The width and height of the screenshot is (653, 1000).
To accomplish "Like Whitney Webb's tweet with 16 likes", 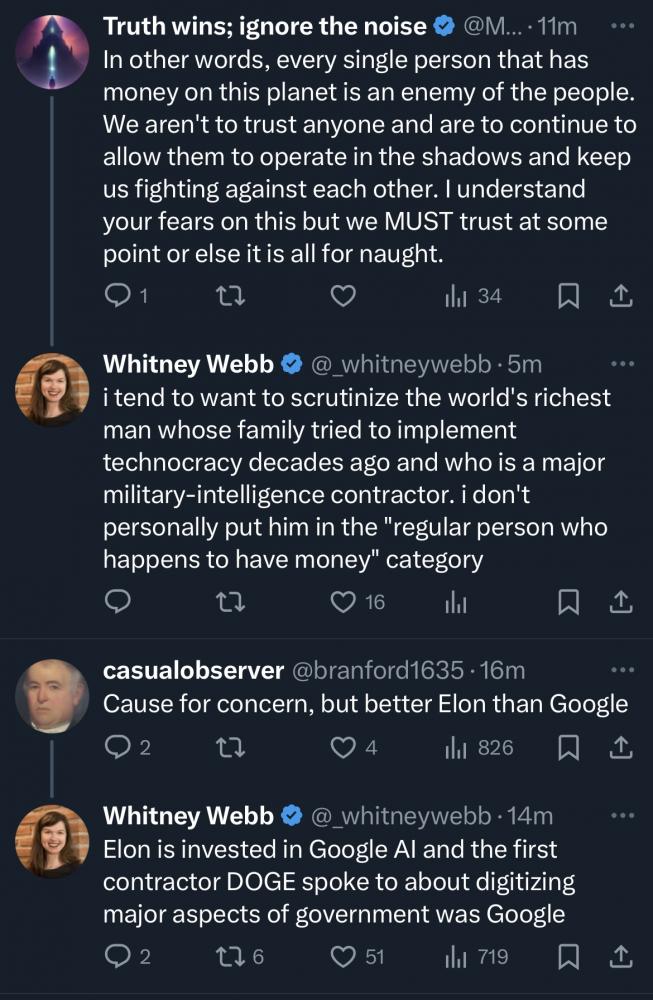I will click(344, 601).
